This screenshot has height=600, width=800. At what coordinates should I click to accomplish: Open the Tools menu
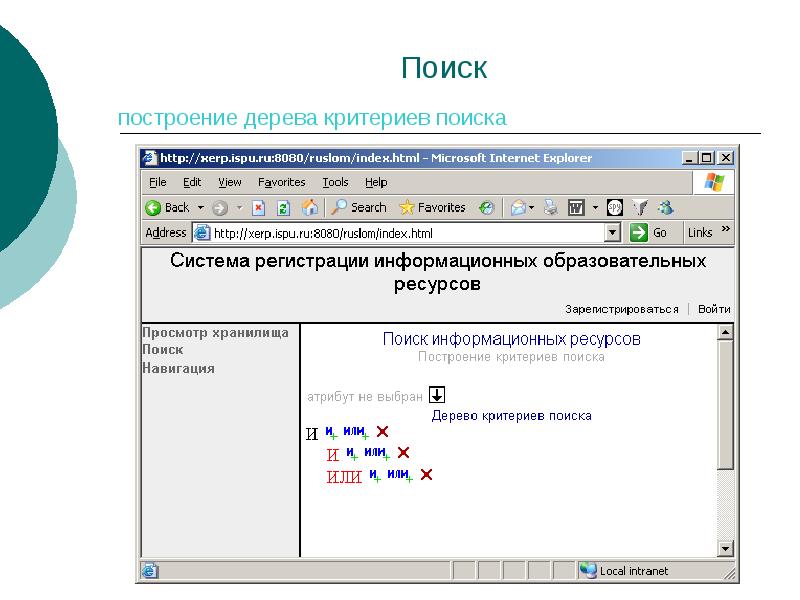(335, 182)
